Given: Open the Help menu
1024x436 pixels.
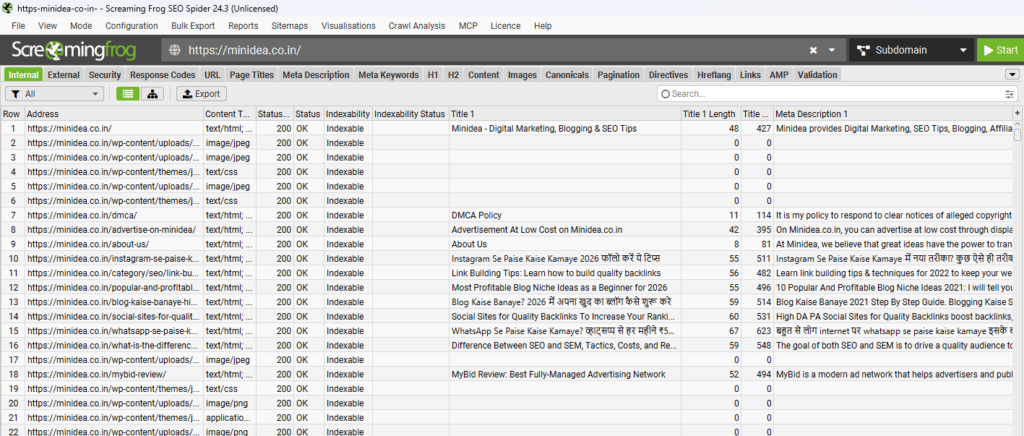Looking at the screenshot, I should pyautogui.click(x=543, y=26).
